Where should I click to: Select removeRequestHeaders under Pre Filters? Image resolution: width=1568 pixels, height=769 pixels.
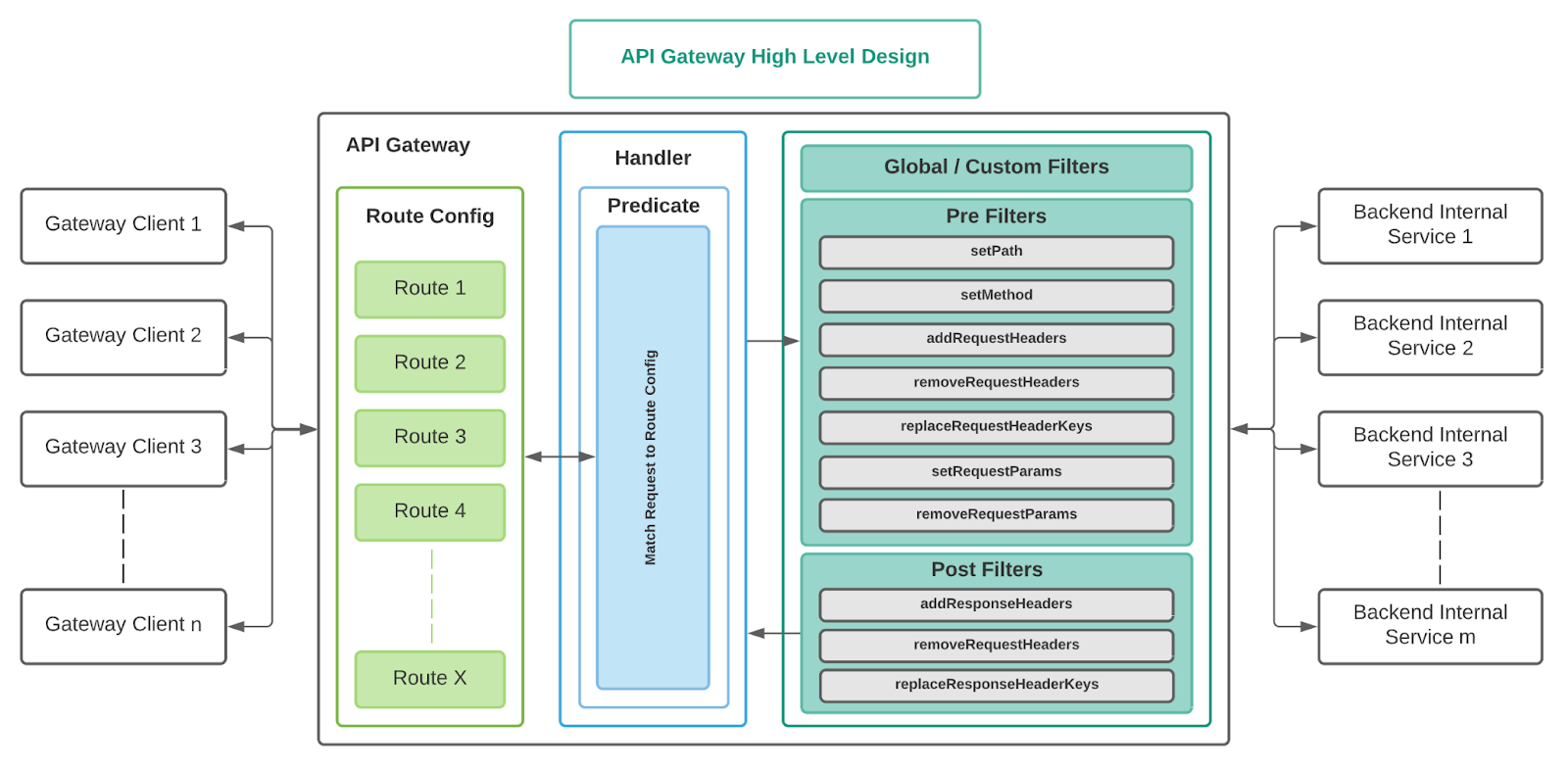(997, 383)
